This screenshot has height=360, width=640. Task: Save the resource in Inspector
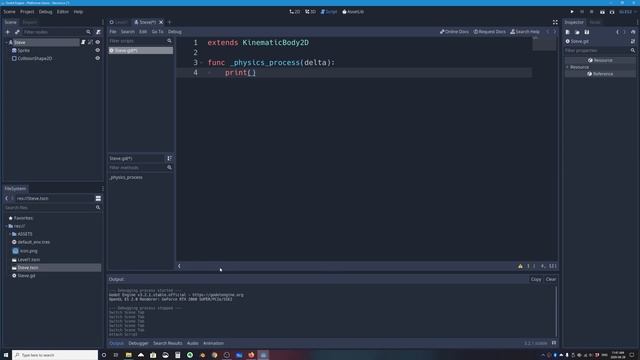coord(587,32)
